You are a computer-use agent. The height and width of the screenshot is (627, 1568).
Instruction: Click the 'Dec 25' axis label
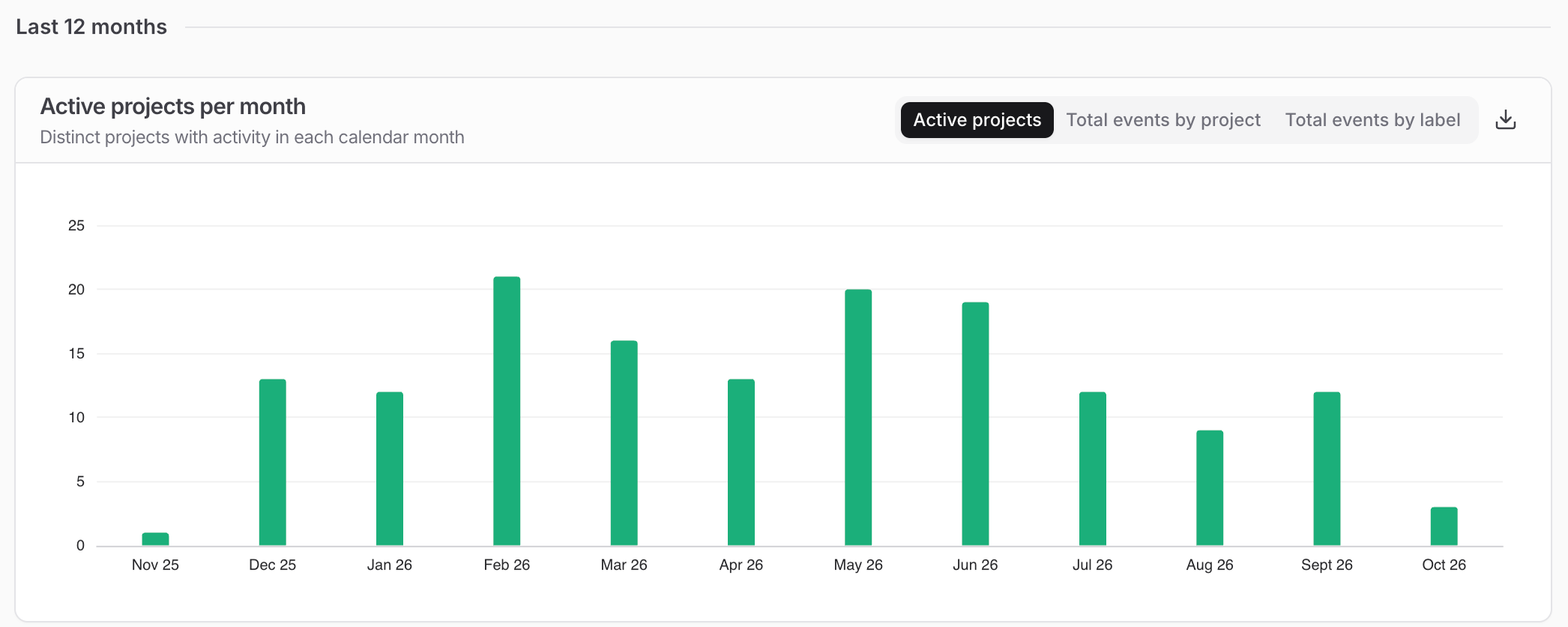pyautogui.click(x=273, y=565)
